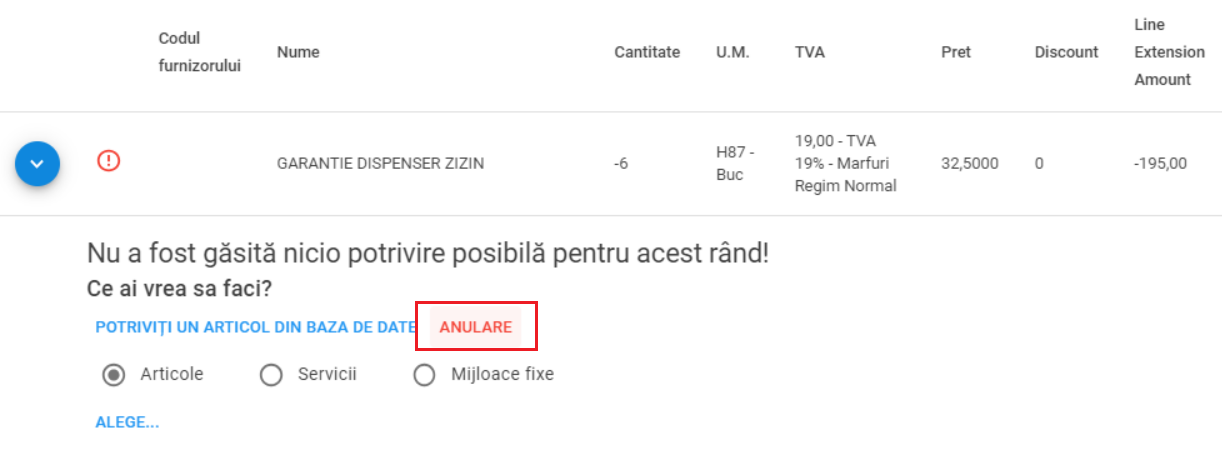The width and height of the screenshot is (1222, 454).
Task: Click the red warning exclamation icon
Action: pos(109,160)
